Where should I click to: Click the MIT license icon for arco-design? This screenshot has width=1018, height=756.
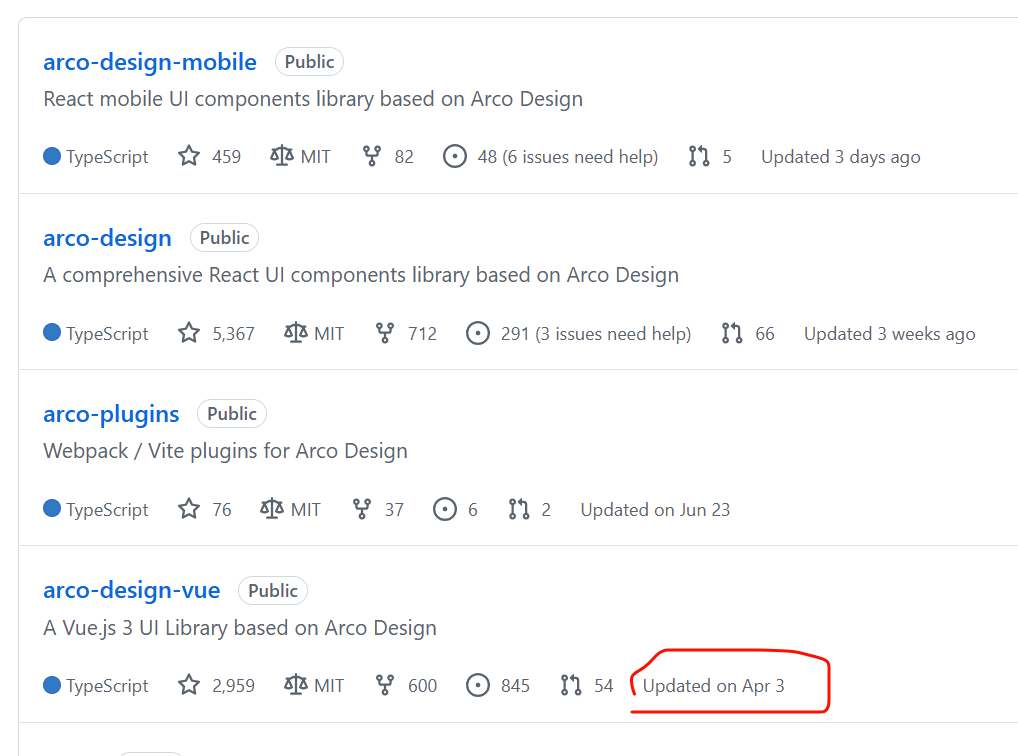[x=295, y=333]
